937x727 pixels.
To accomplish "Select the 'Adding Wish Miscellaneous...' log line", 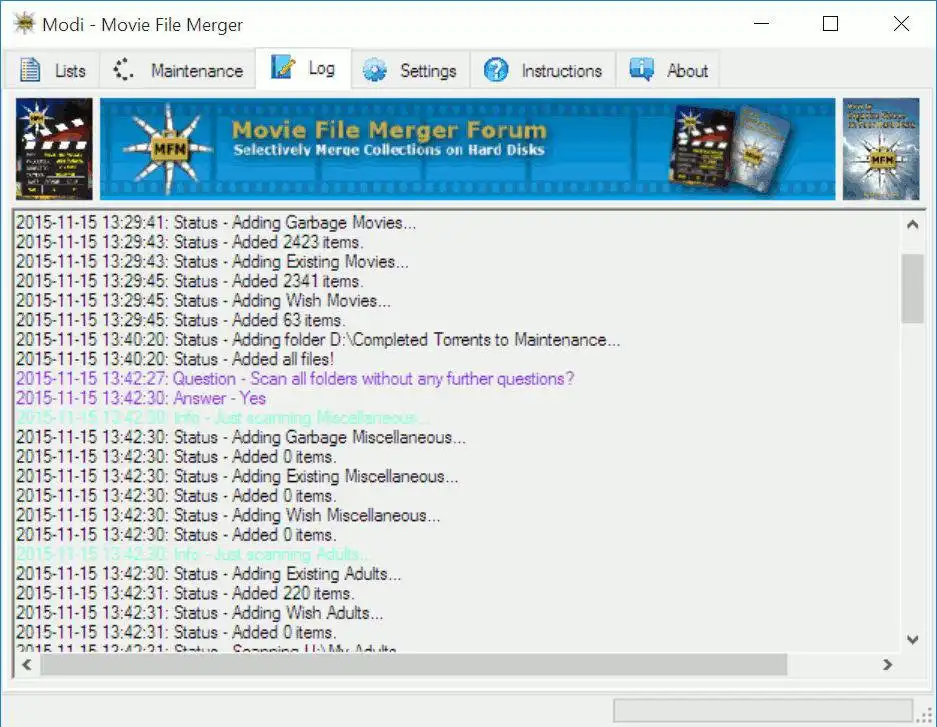I will click(228, 515).
